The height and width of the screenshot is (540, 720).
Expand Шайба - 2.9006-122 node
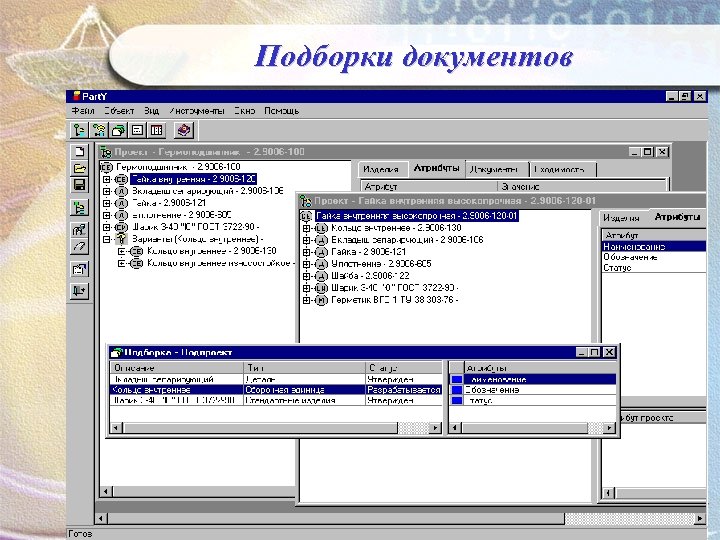click(306, 276)
